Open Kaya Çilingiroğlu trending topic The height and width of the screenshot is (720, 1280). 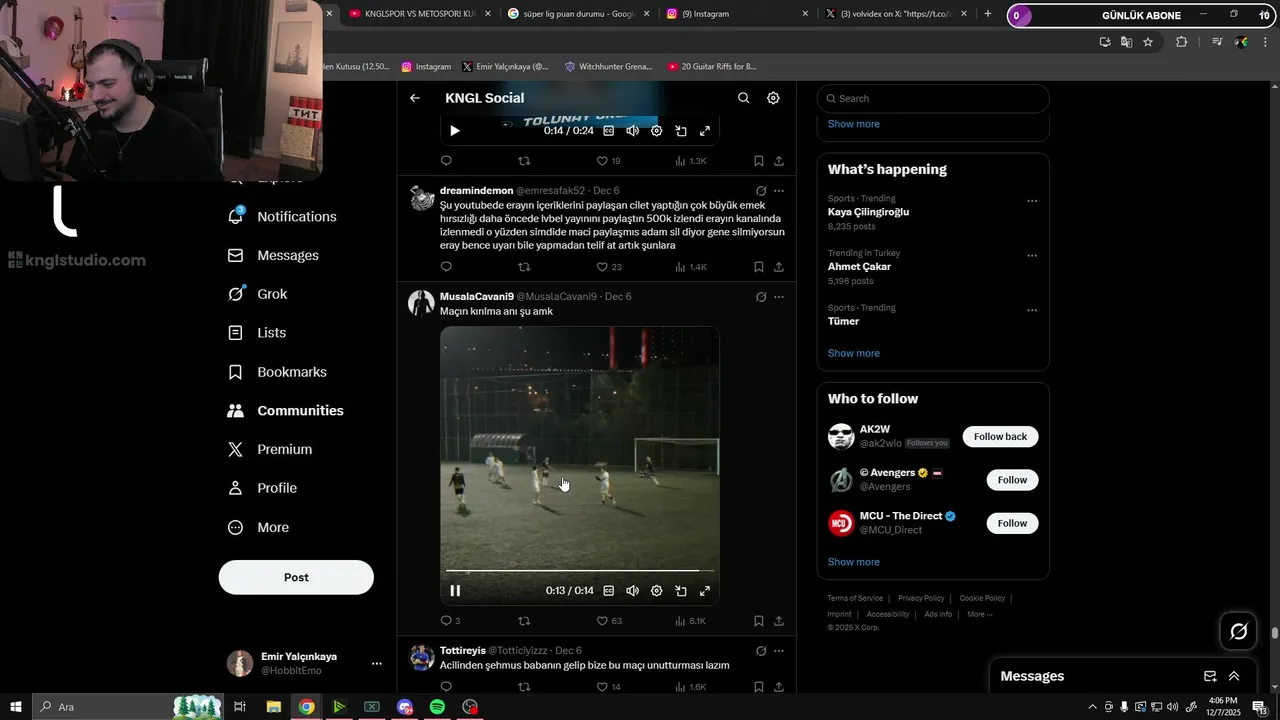tap(868, 212)
